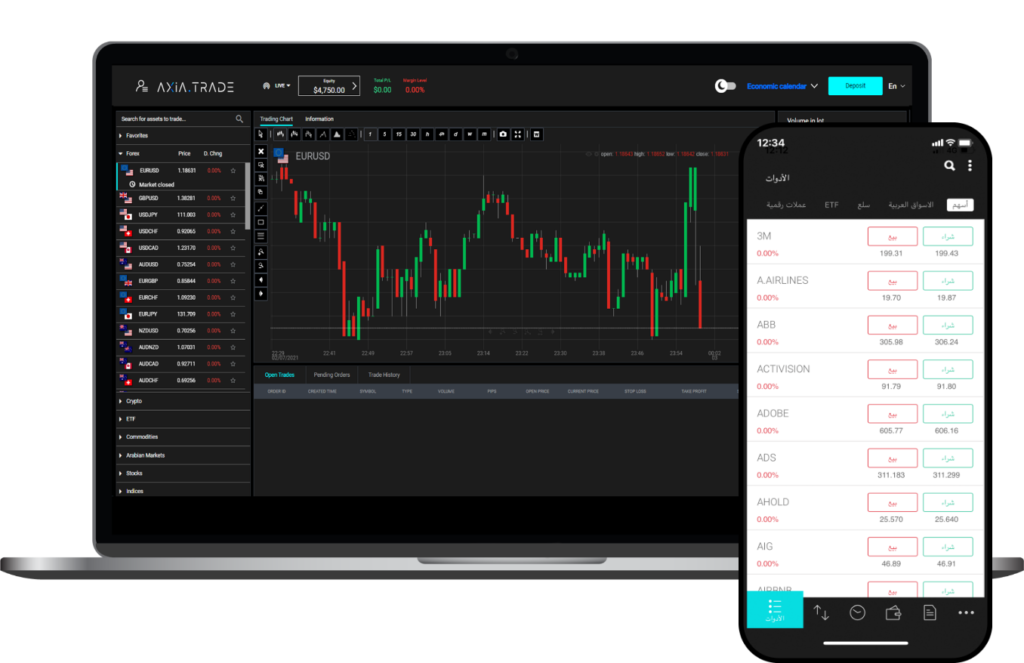Image resolution: width=1024 pixels, height=663 pixels.
Task: Open the En language dropdown
Action: (x=896, y=86)
